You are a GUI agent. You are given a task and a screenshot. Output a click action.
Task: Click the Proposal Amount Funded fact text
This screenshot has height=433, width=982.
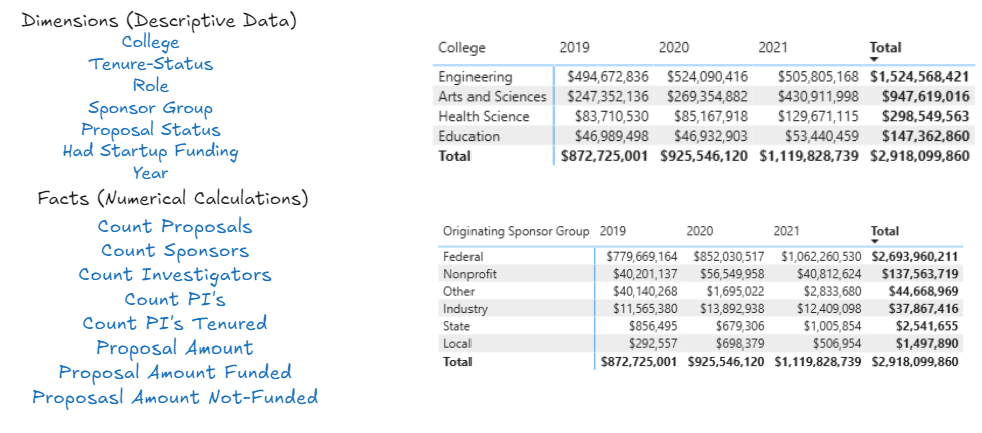click(175, 372)
